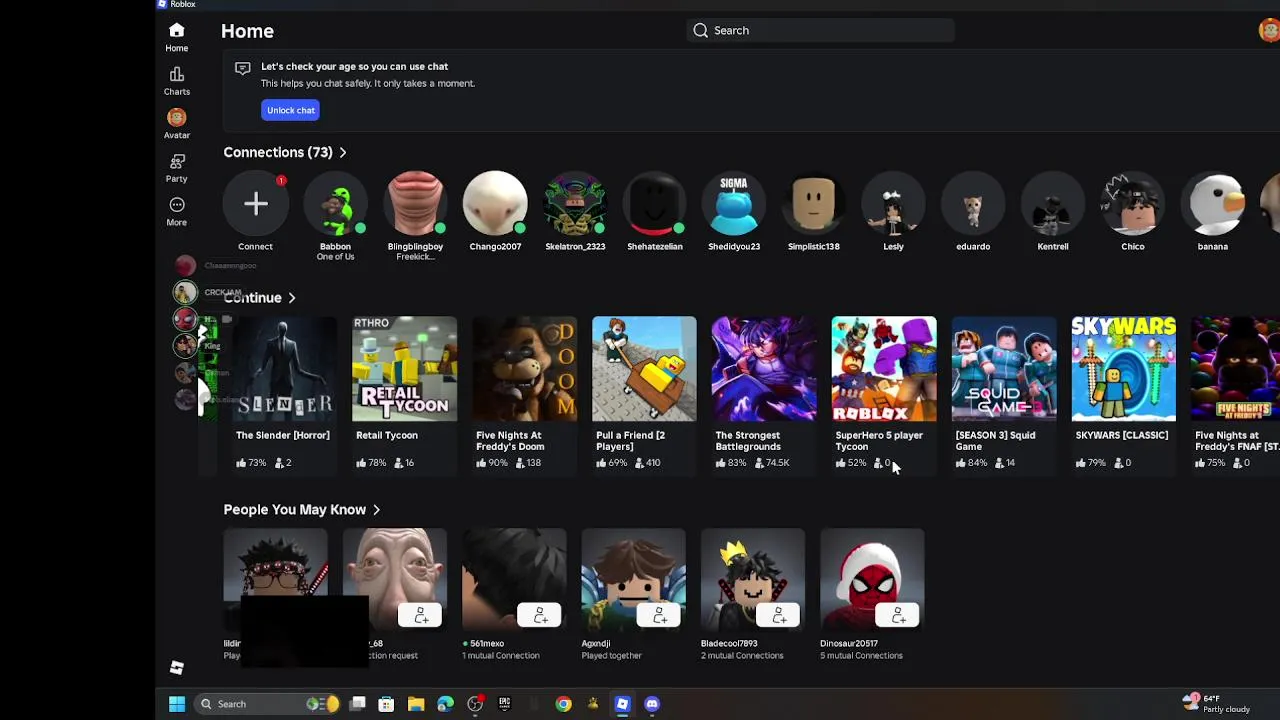
Task: Click the Unlock chat button
Action: click(291, 110)
